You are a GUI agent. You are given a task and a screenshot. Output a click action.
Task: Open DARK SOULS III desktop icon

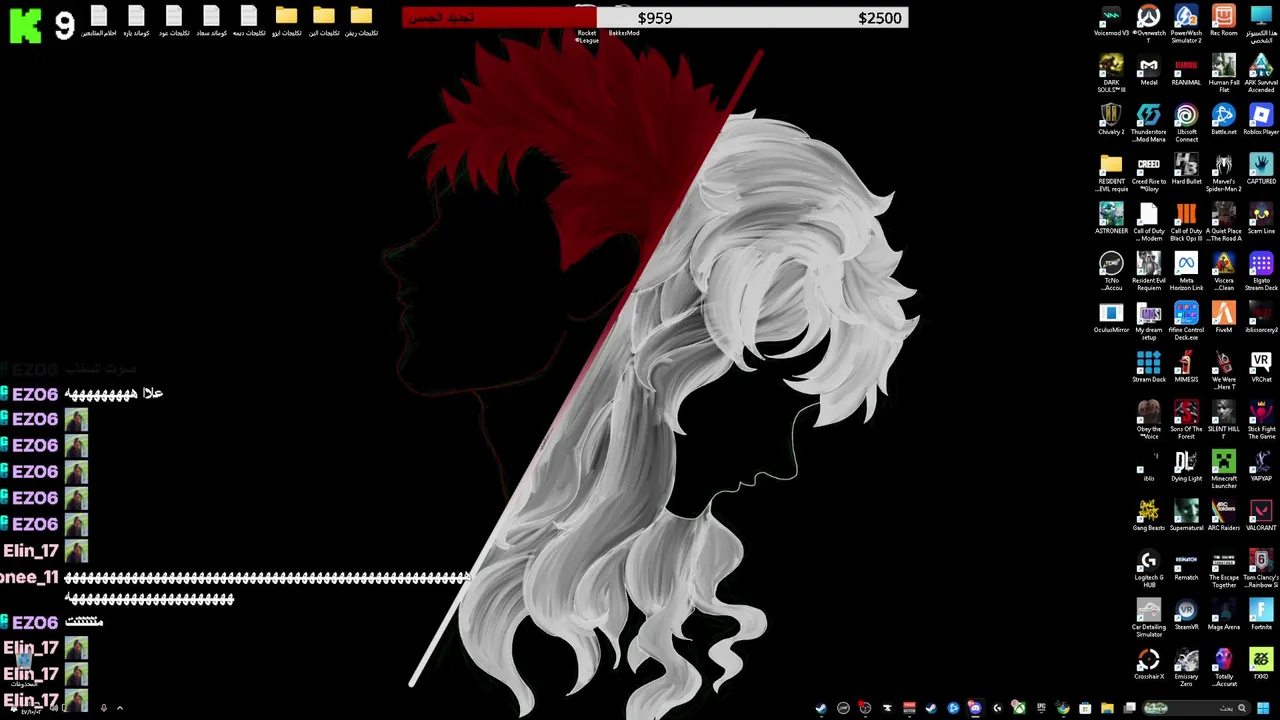(x=1111, y=73)
